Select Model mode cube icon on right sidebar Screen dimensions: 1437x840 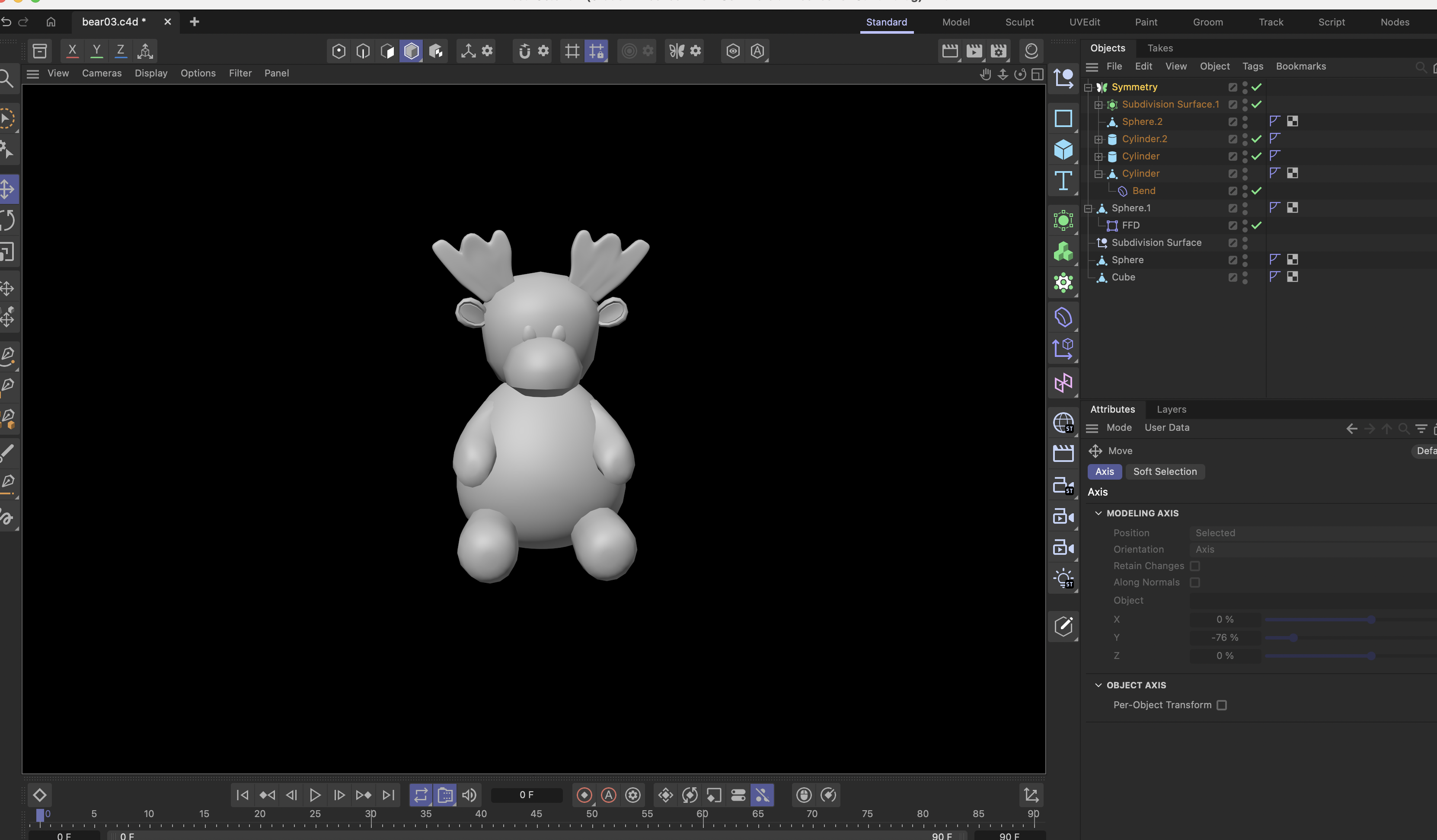tap(1064, 150)
